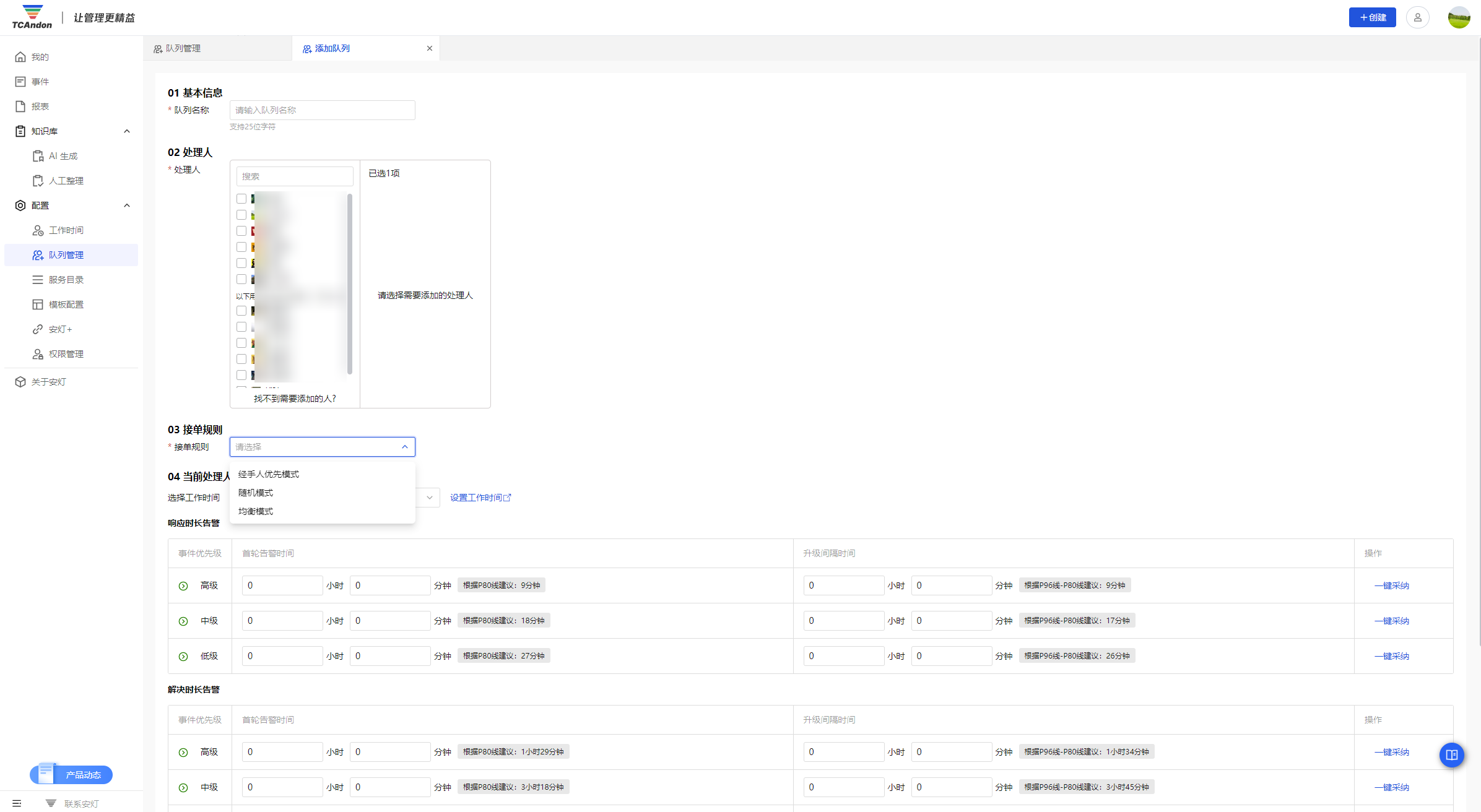The height and width of the screenshot is (812, 1481).
Task: Click the sidebar collapse hamburger icon
Action: pos(17,803)
